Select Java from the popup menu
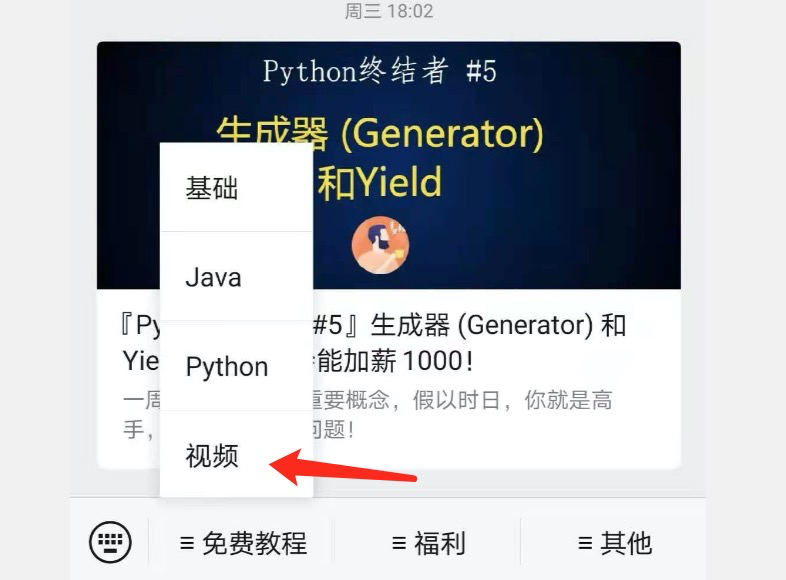 click(236, 277)
